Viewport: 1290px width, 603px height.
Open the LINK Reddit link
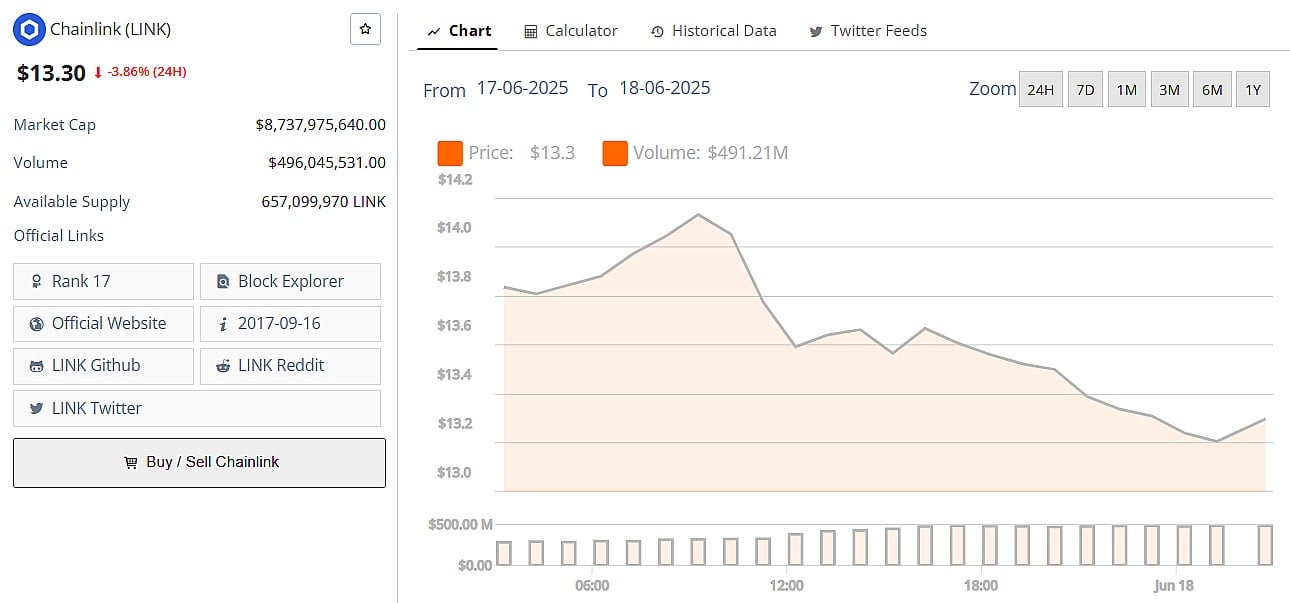point(290,365)
